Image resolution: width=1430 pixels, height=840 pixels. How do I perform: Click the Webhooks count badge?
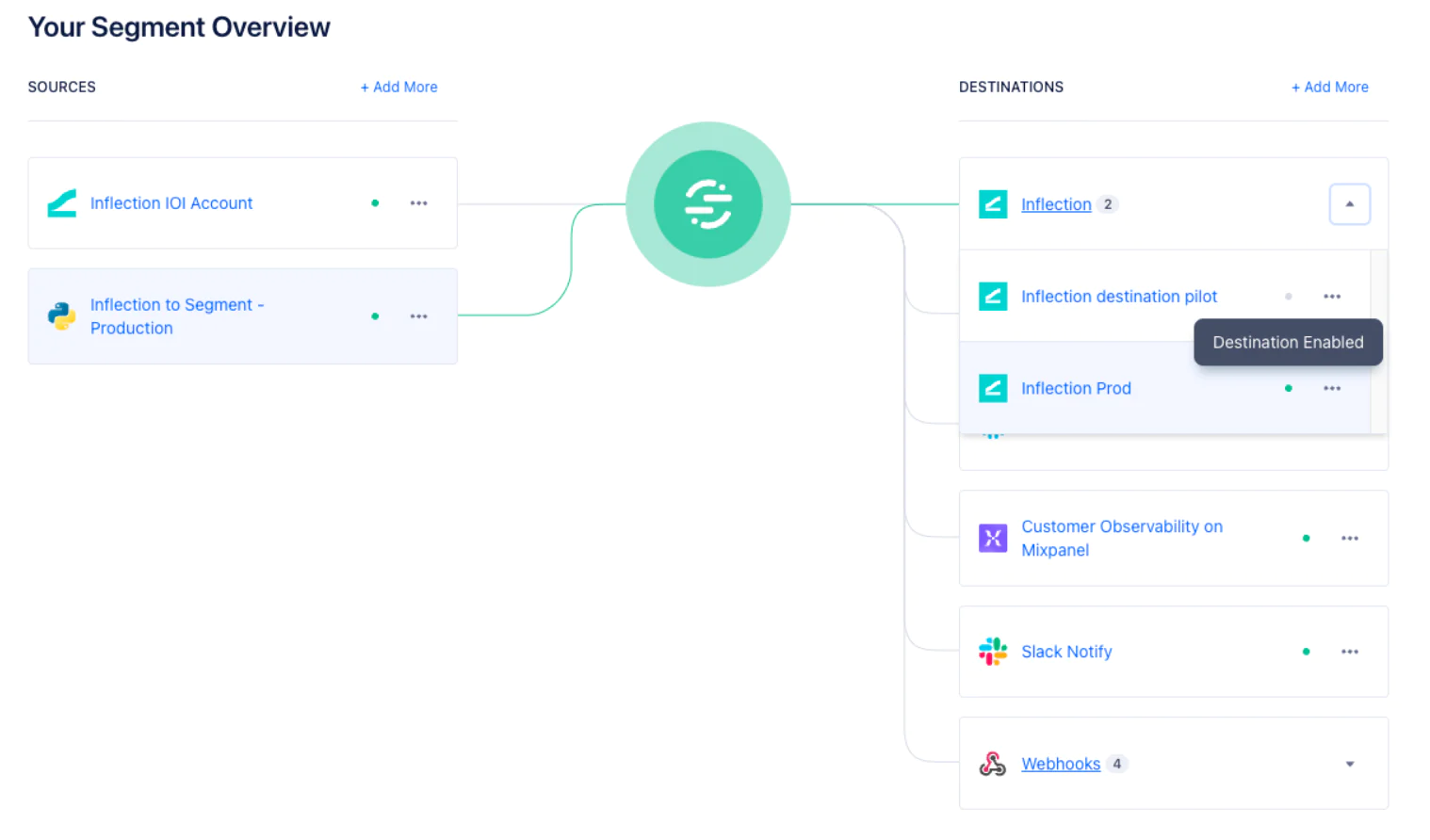tap(1117, 764)
